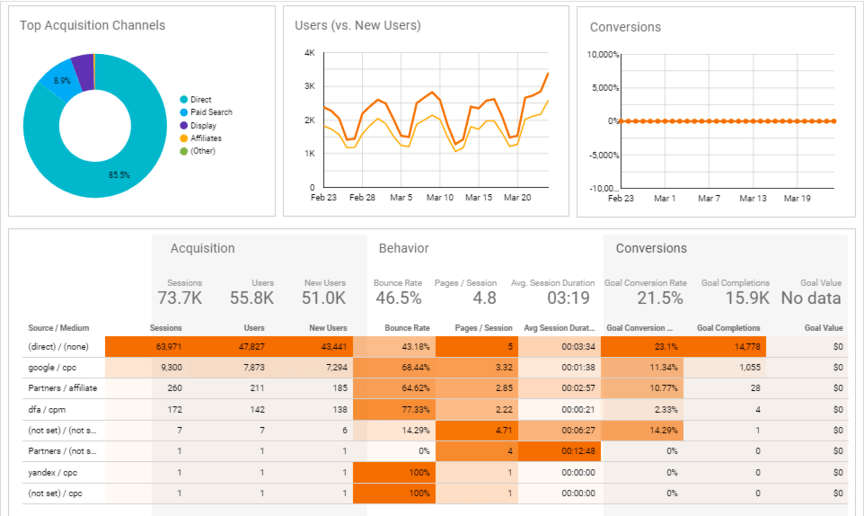This screenshot has width=864, height=516.
Task: Click the 8.9% donut chart segment
Action: pyautogui.click(x=59, y=80)
